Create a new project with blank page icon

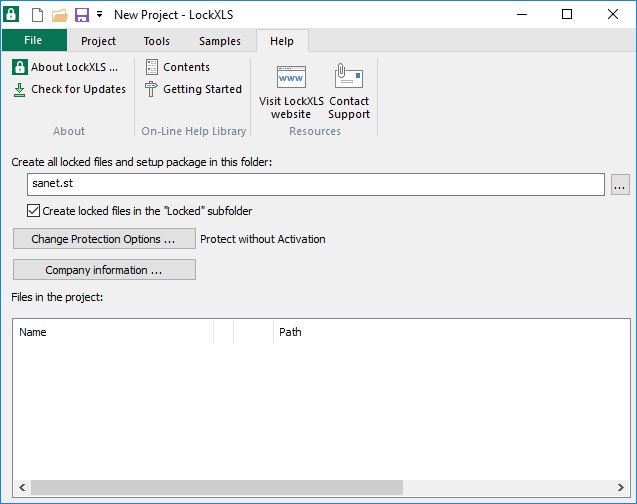coord(37,15)
